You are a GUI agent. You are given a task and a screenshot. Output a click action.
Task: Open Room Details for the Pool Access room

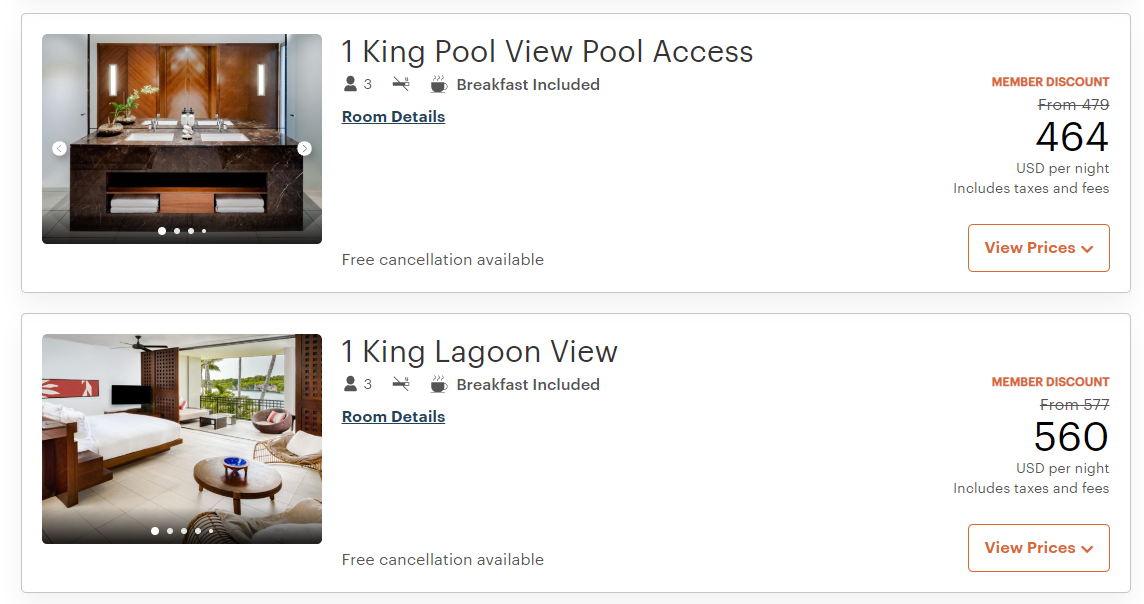(392, 116)
